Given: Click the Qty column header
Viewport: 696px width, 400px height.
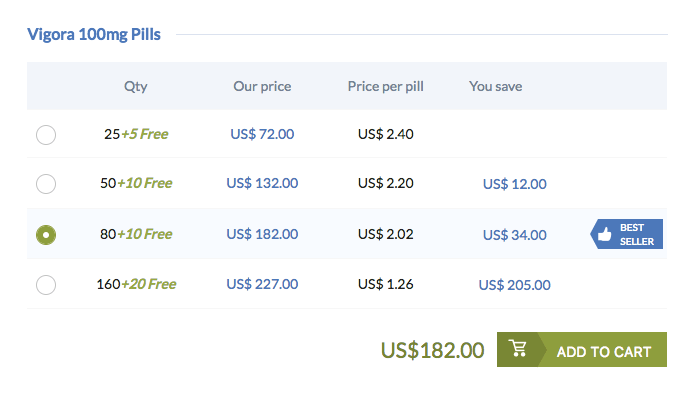Looking at the screenshot, I should 136,86.
